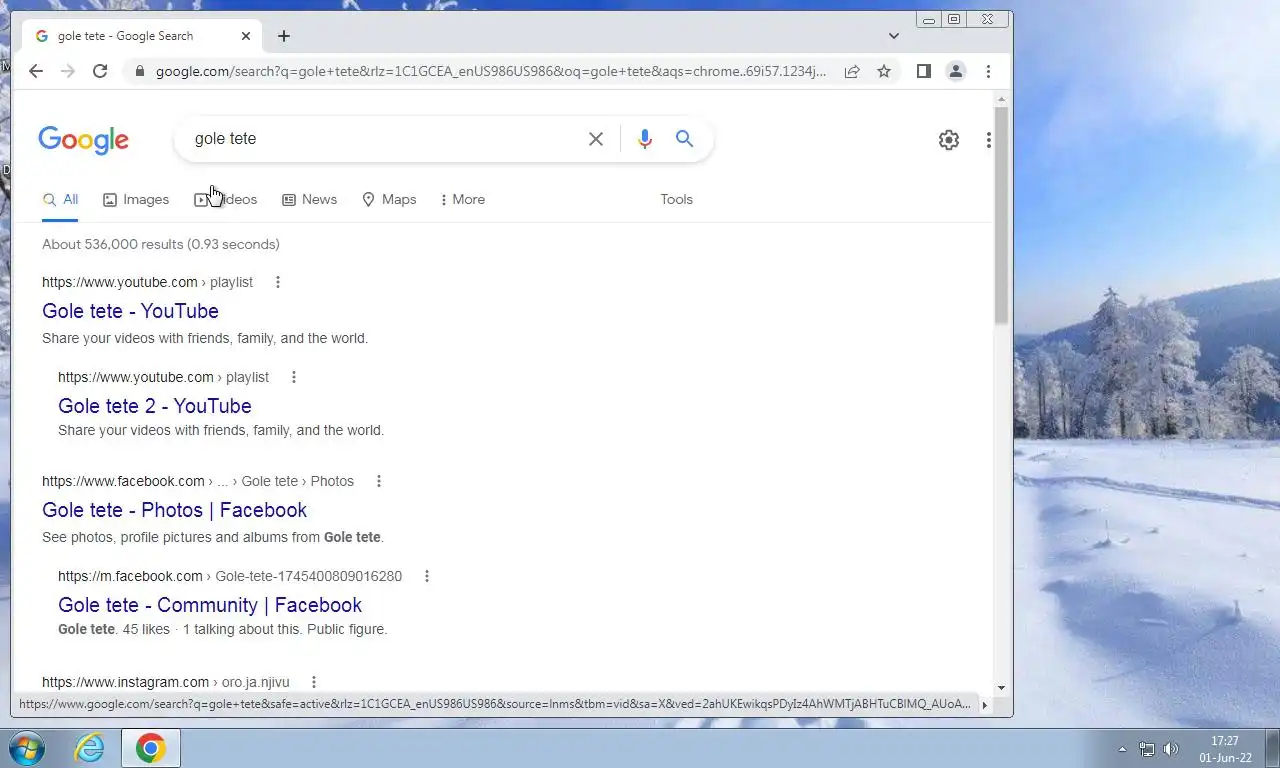This screenshot has width=1280, height=768.
Task: Click Chrome taskbar icon
Action: point(151,748)
